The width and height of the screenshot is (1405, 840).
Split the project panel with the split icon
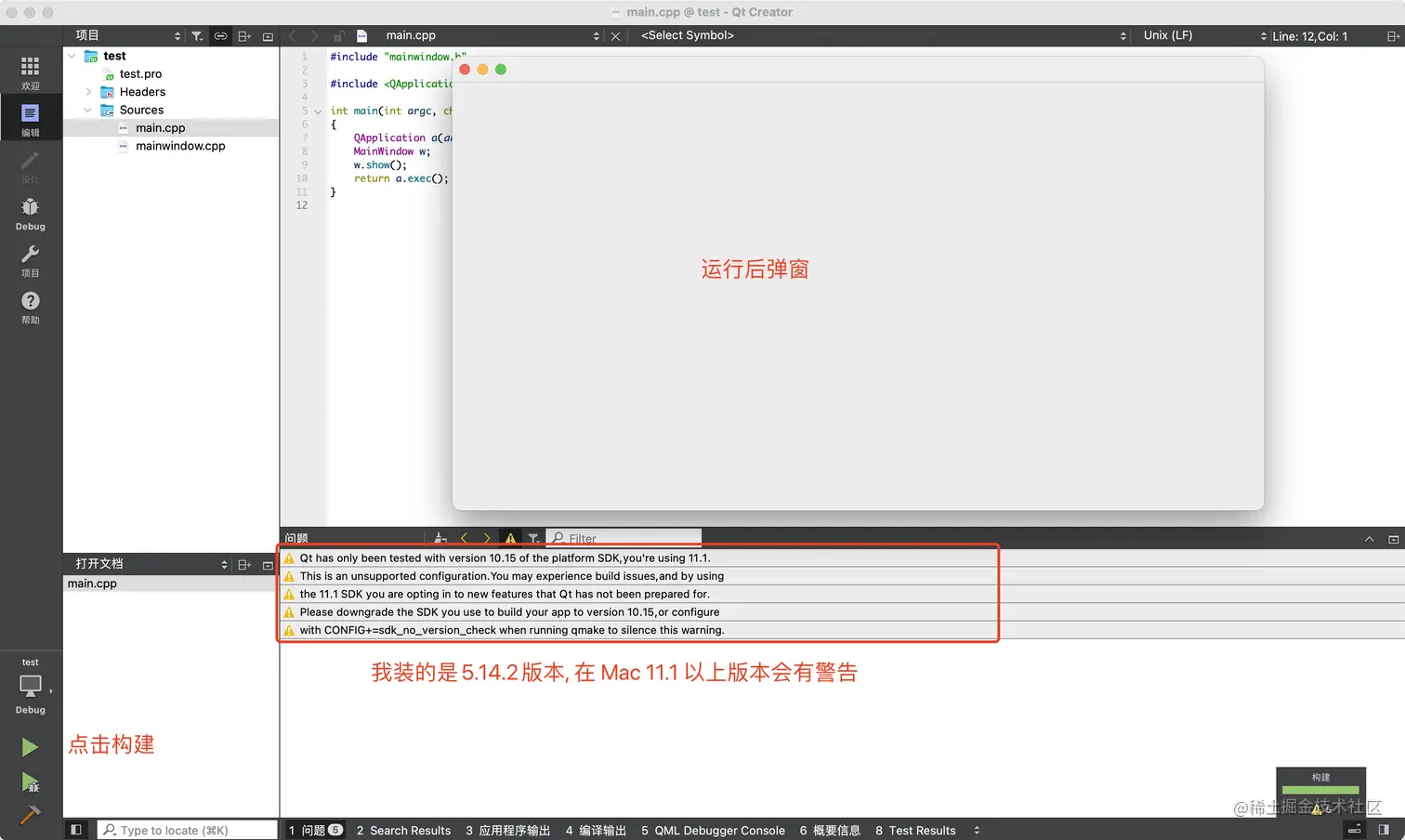point(244,36)
